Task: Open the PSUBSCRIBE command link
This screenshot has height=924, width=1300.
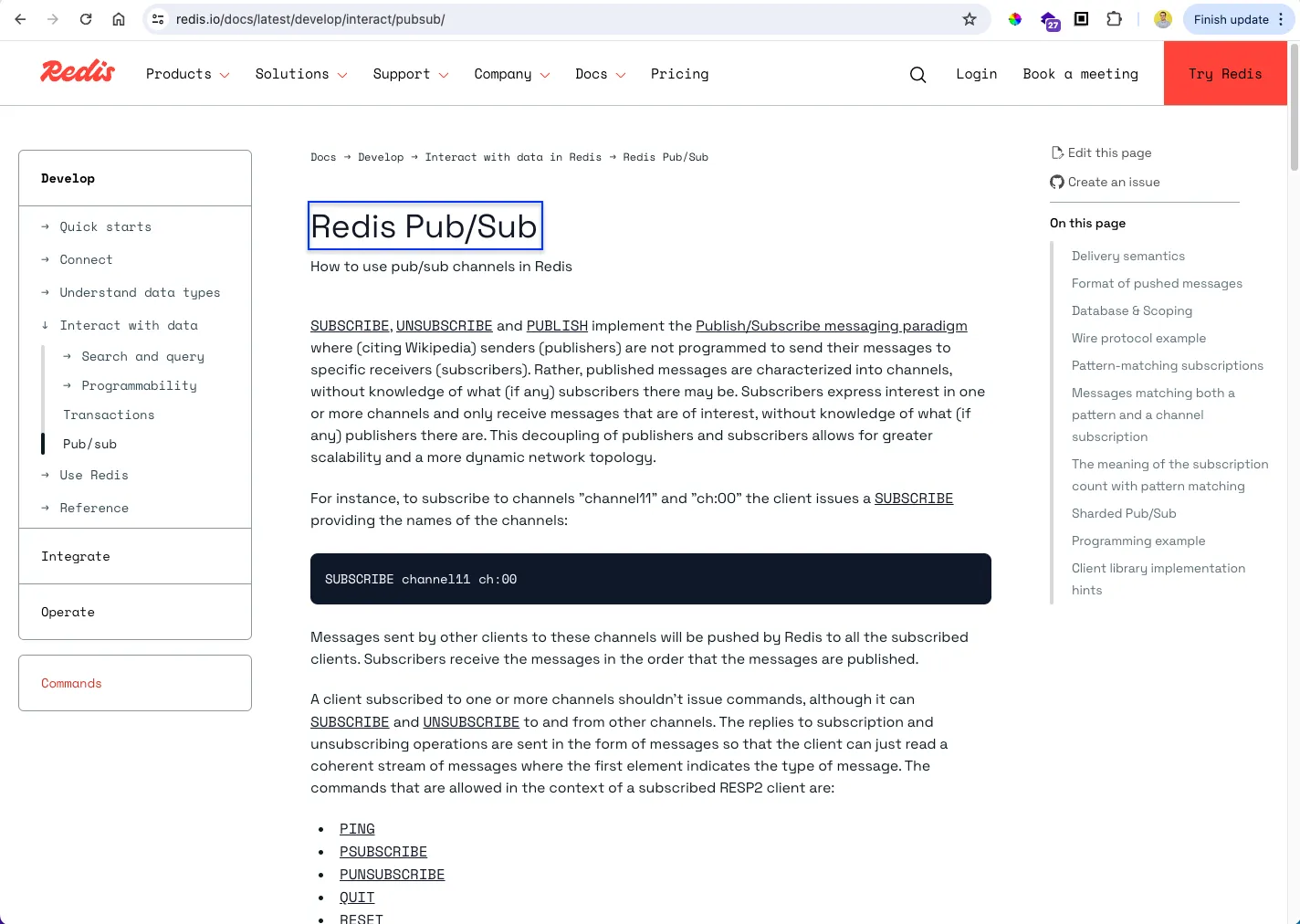Action: pyautogui.click(x=383, y=852)
